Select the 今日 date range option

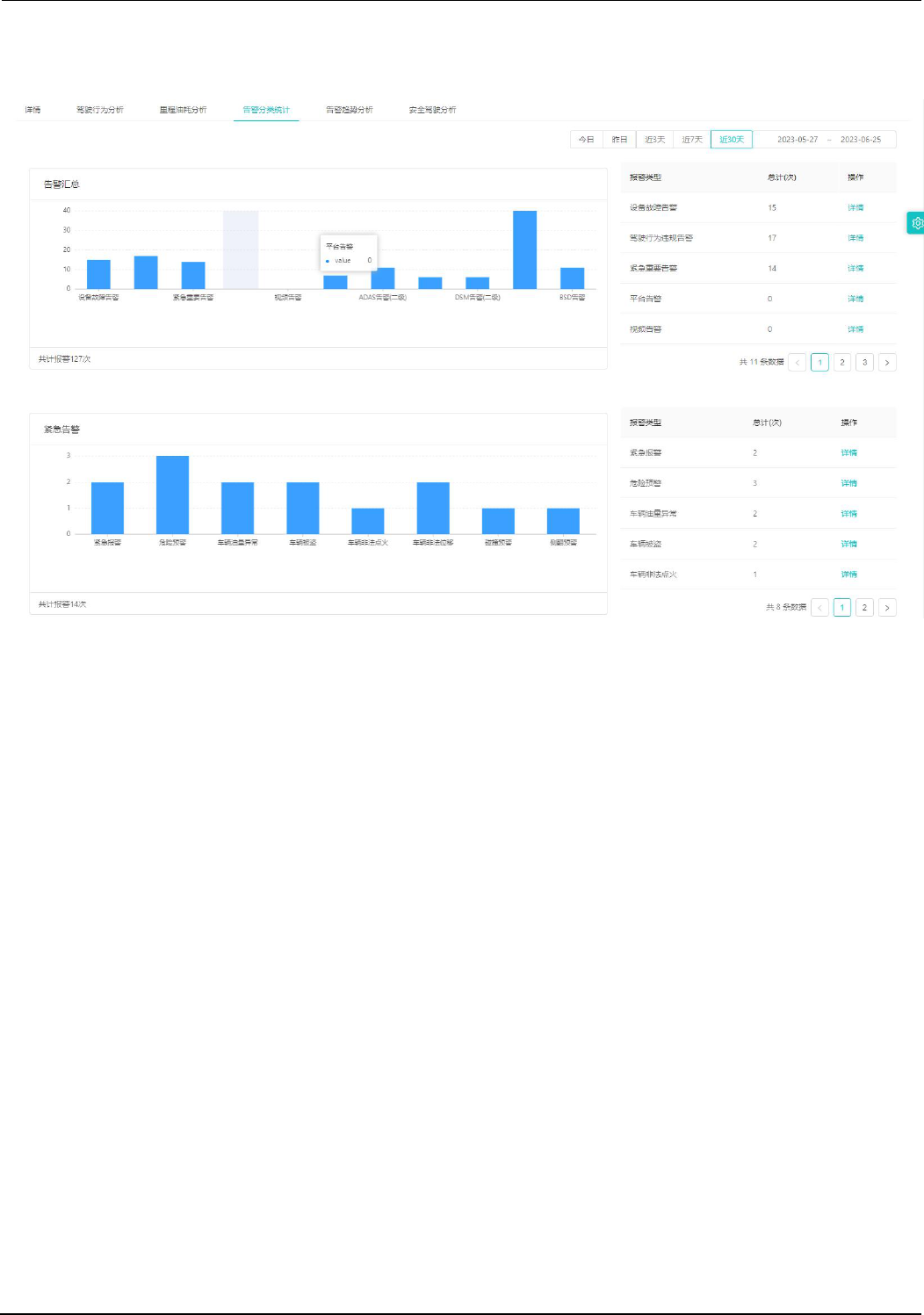point(587,139)
